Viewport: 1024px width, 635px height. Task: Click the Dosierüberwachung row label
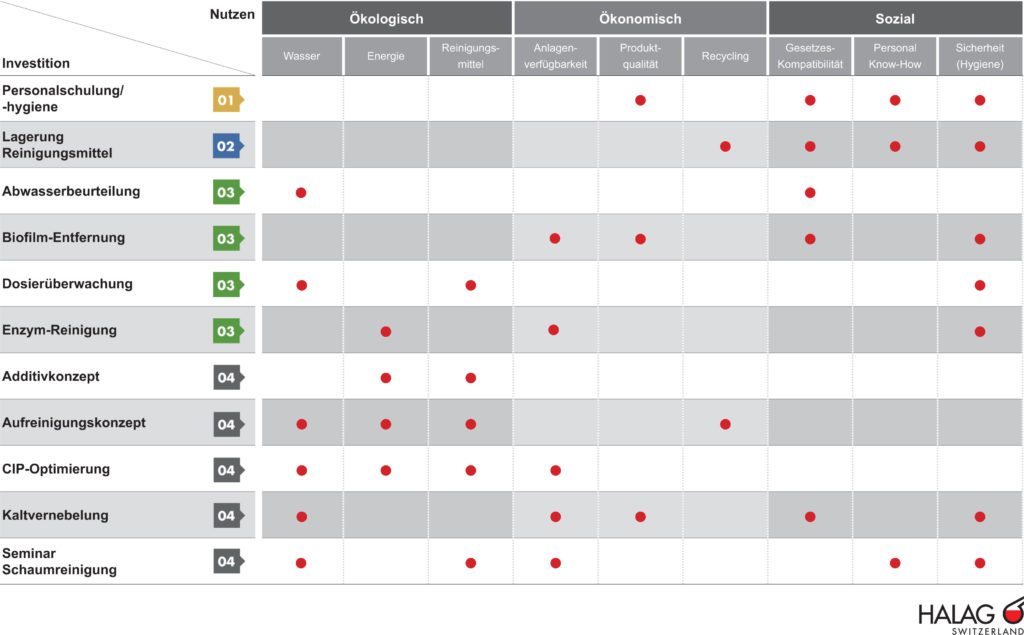click(68, 284)
